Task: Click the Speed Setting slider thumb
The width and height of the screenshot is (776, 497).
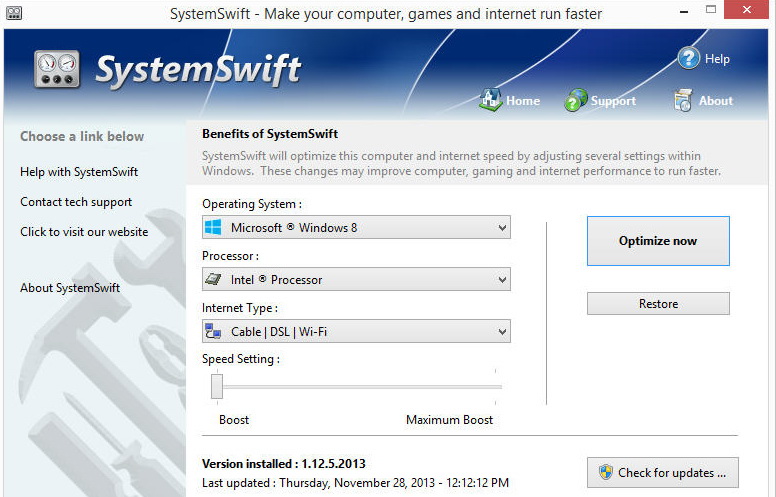Action: point(217,386)
